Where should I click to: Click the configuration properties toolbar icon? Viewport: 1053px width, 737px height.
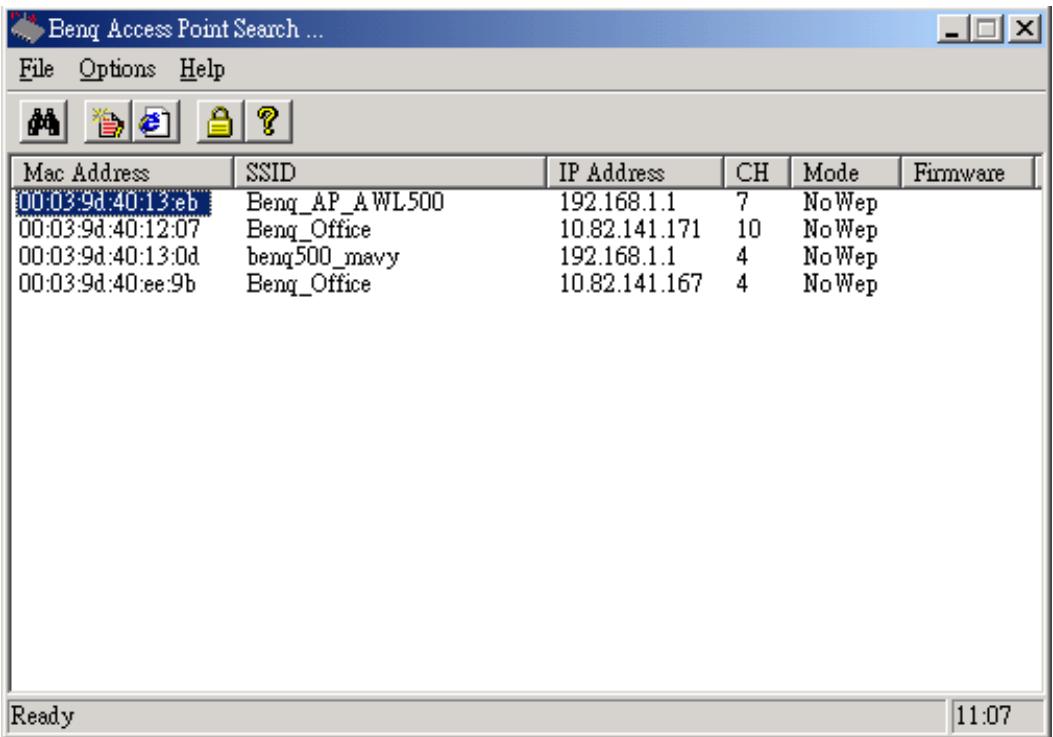click(x=107, y=122)
